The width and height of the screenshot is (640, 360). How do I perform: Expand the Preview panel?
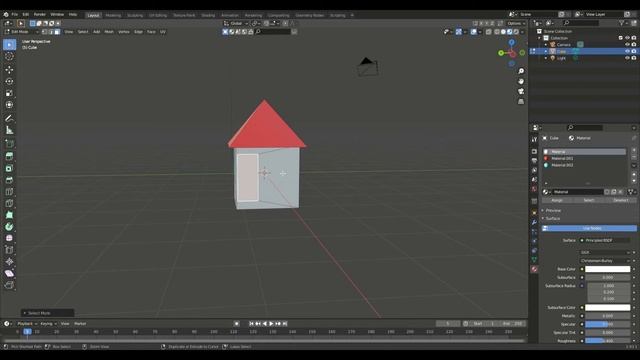[x=553, y=210]
